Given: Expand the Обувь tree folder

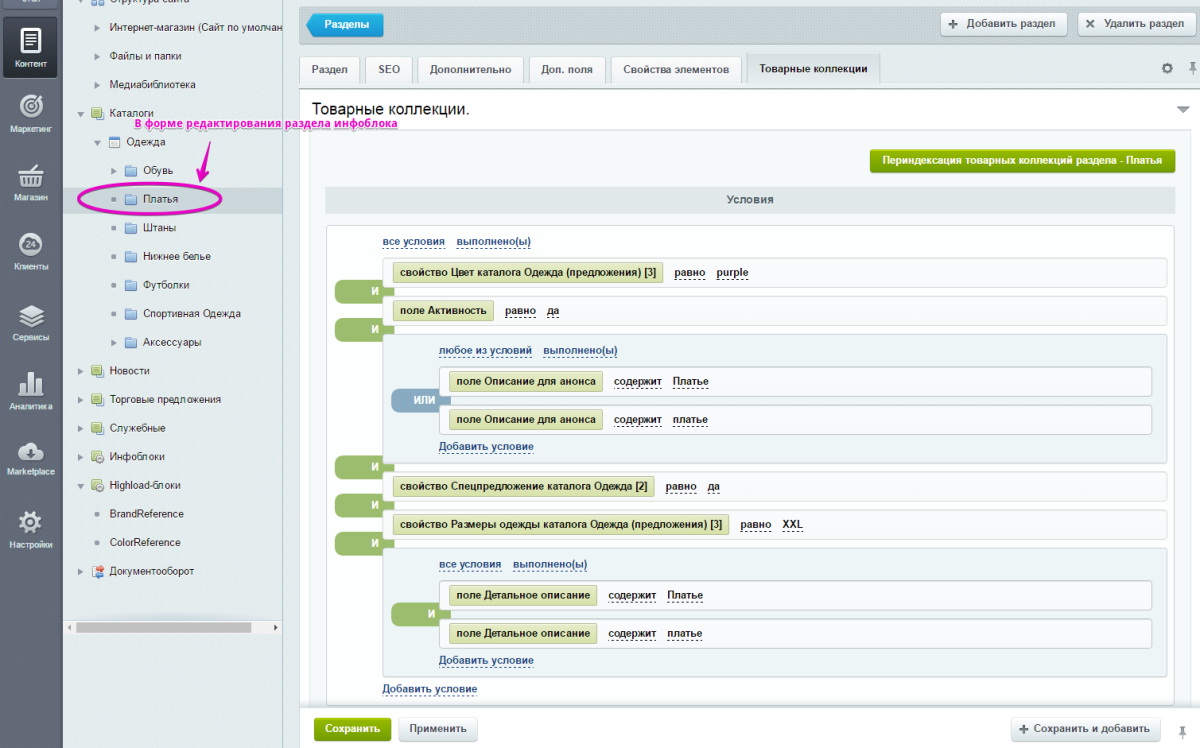Looking at the screenshot, I should pos(114,171).
